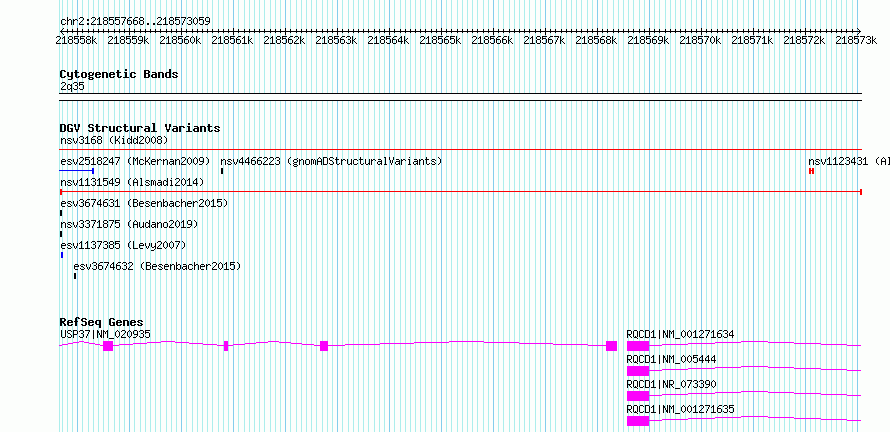Image resolution: width=890 pixels, height=432 pixels.
Task: Click the Cytogenetic Bands track heading
Action: tap(119, 74)
